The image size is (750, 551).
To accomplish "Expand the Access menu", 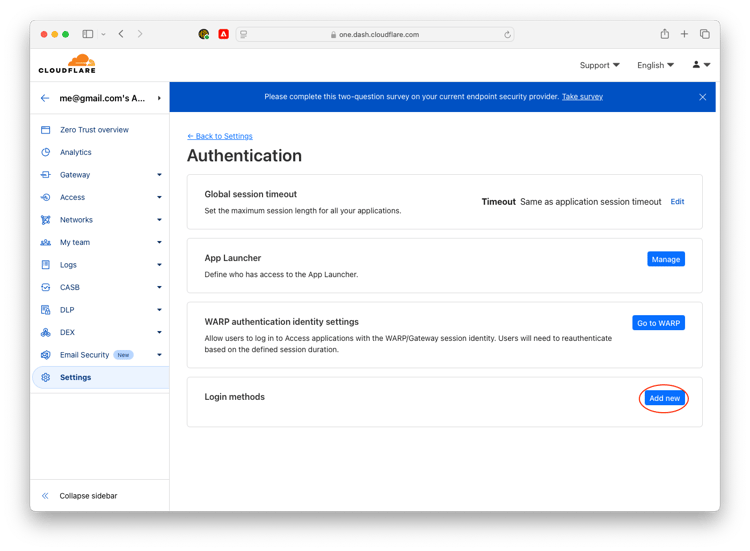I will [159, 197].
